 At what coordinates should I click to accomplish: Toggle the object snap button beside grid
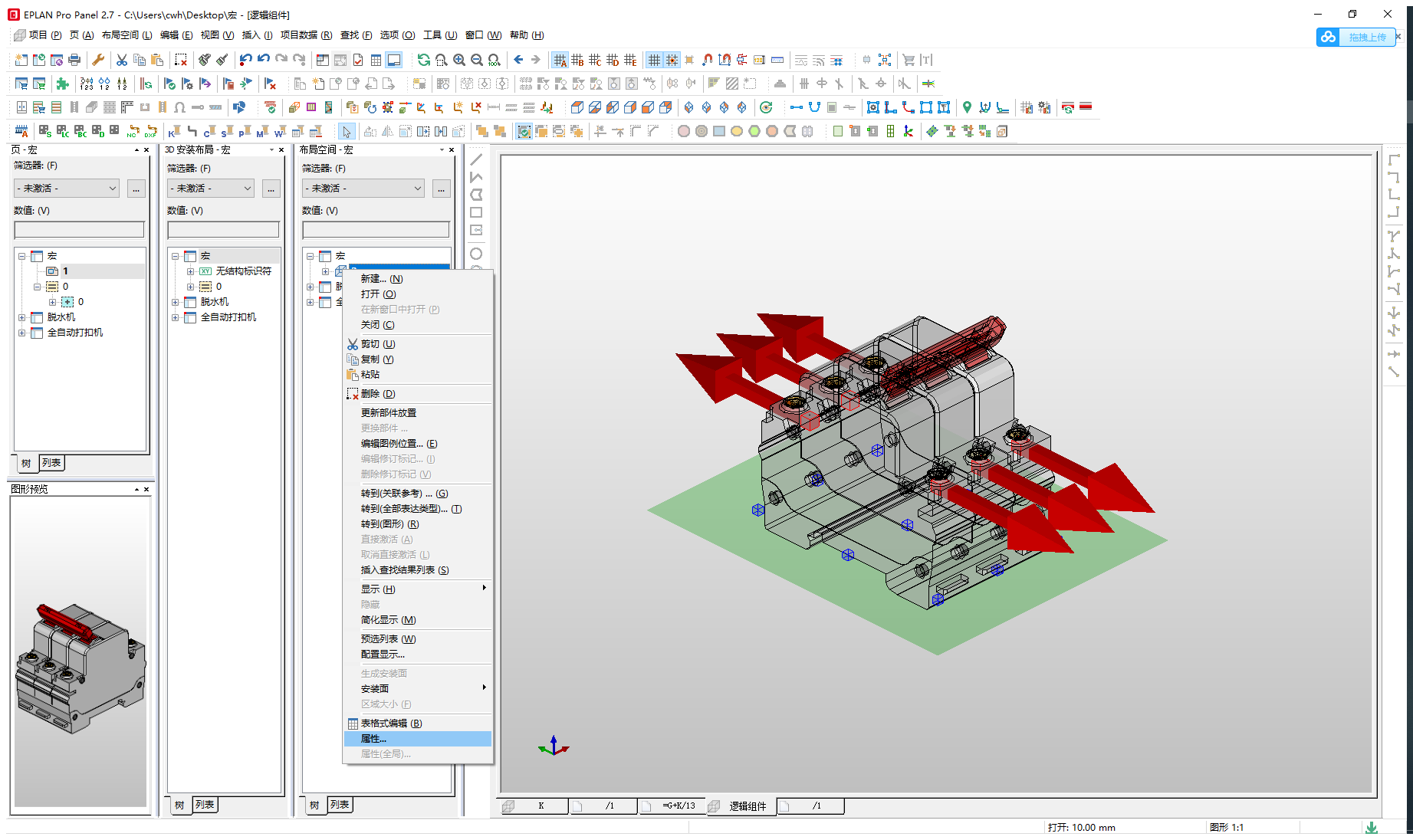click(672, 60)
